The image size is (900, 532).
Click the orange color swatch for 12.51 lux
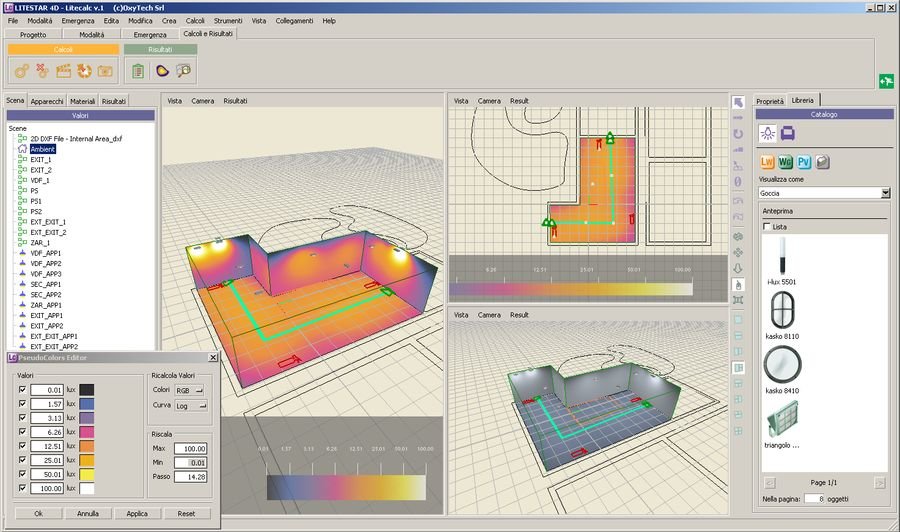click(87, 446)
